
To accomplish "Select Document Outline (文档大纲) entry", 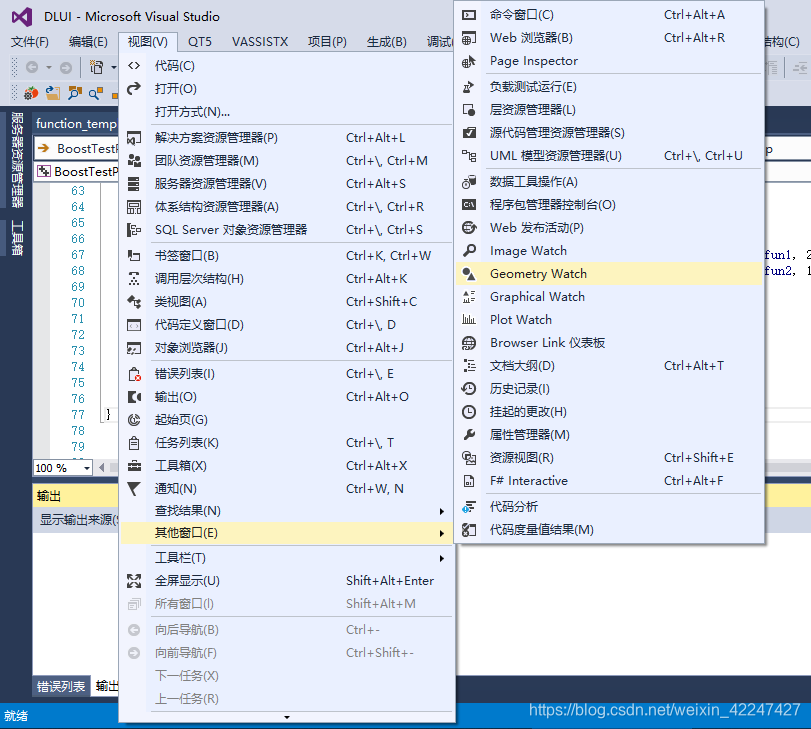I will tap(609, 366).
